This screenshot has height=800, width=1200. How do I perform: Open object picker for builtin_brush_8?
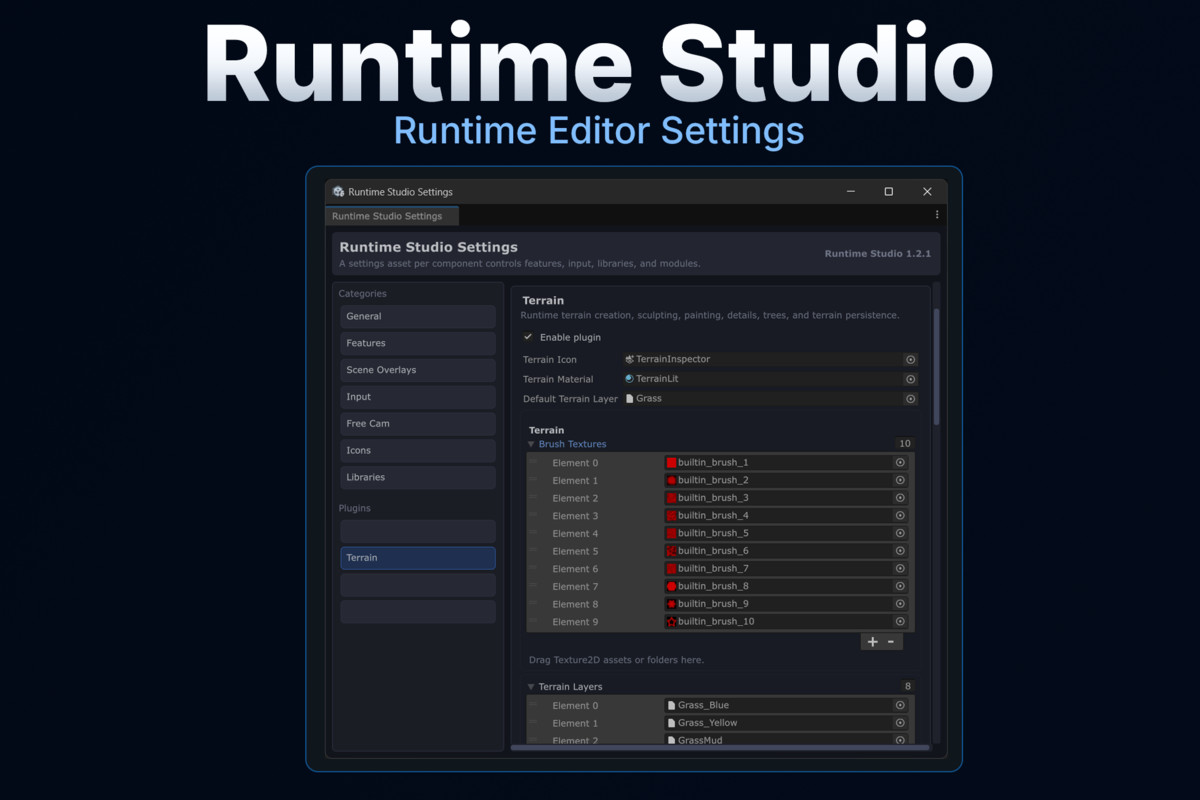click(x=900, y=586)
